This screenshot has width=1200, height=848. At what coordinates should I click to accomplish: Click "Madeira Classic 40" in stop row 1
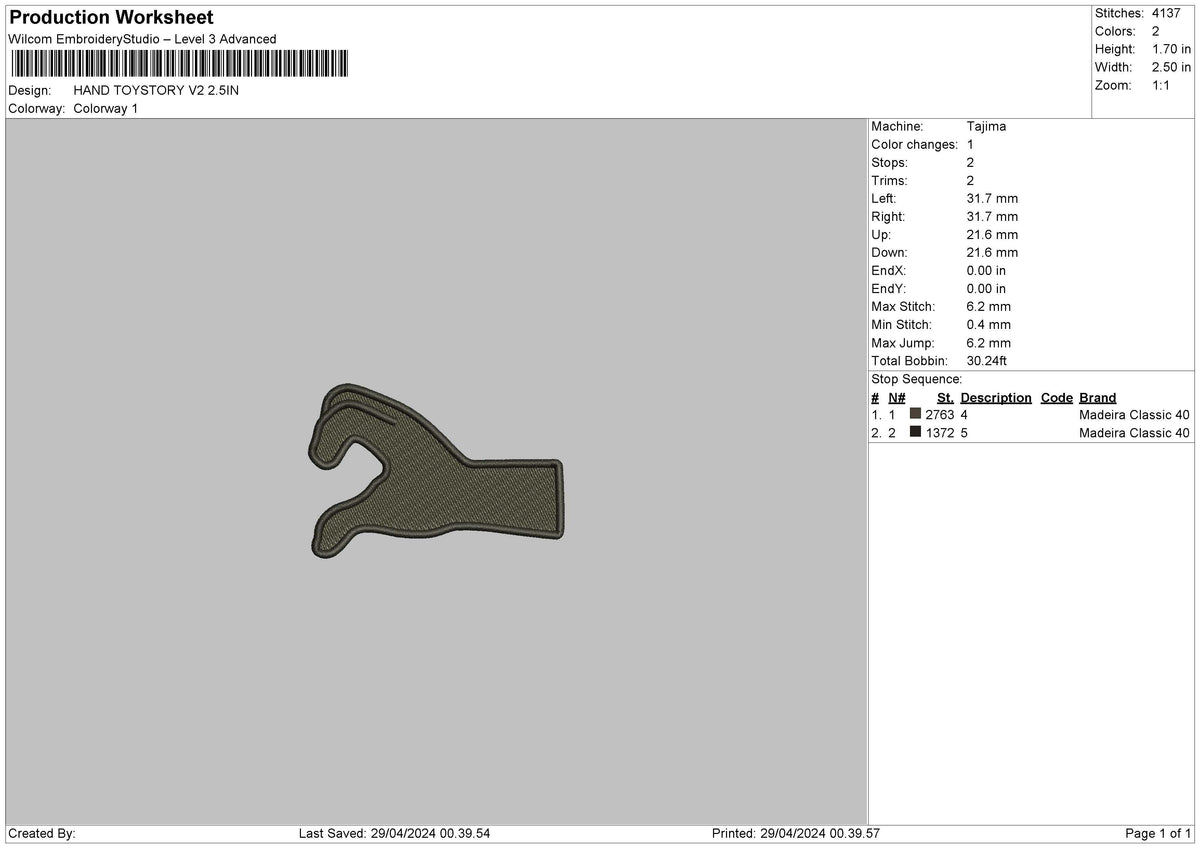[1135, 414]
